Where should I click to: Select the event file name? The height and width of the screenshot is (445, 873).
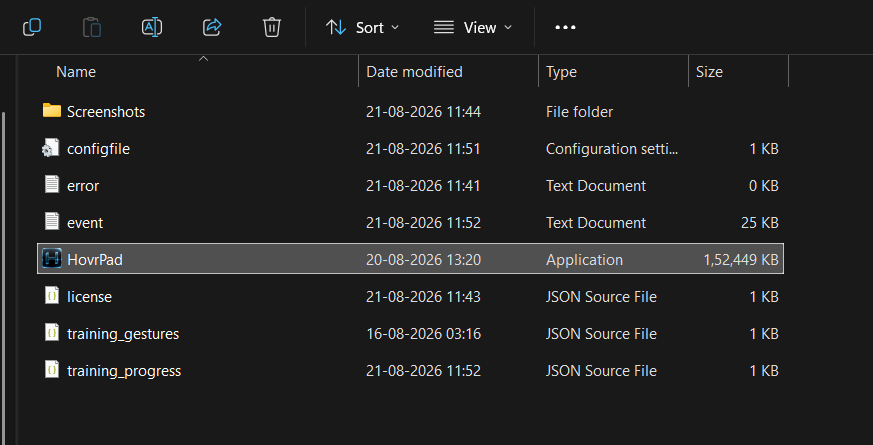tap(85, 223)
